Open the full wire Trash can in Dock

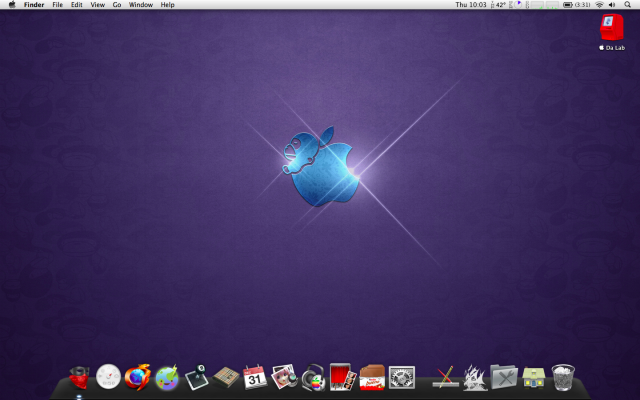coord(563,377)
